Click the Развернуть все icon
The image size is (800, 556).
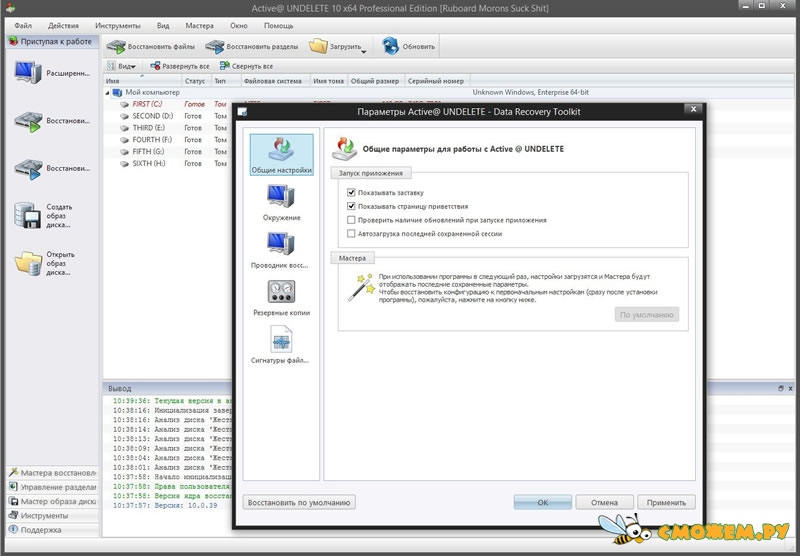155,66
